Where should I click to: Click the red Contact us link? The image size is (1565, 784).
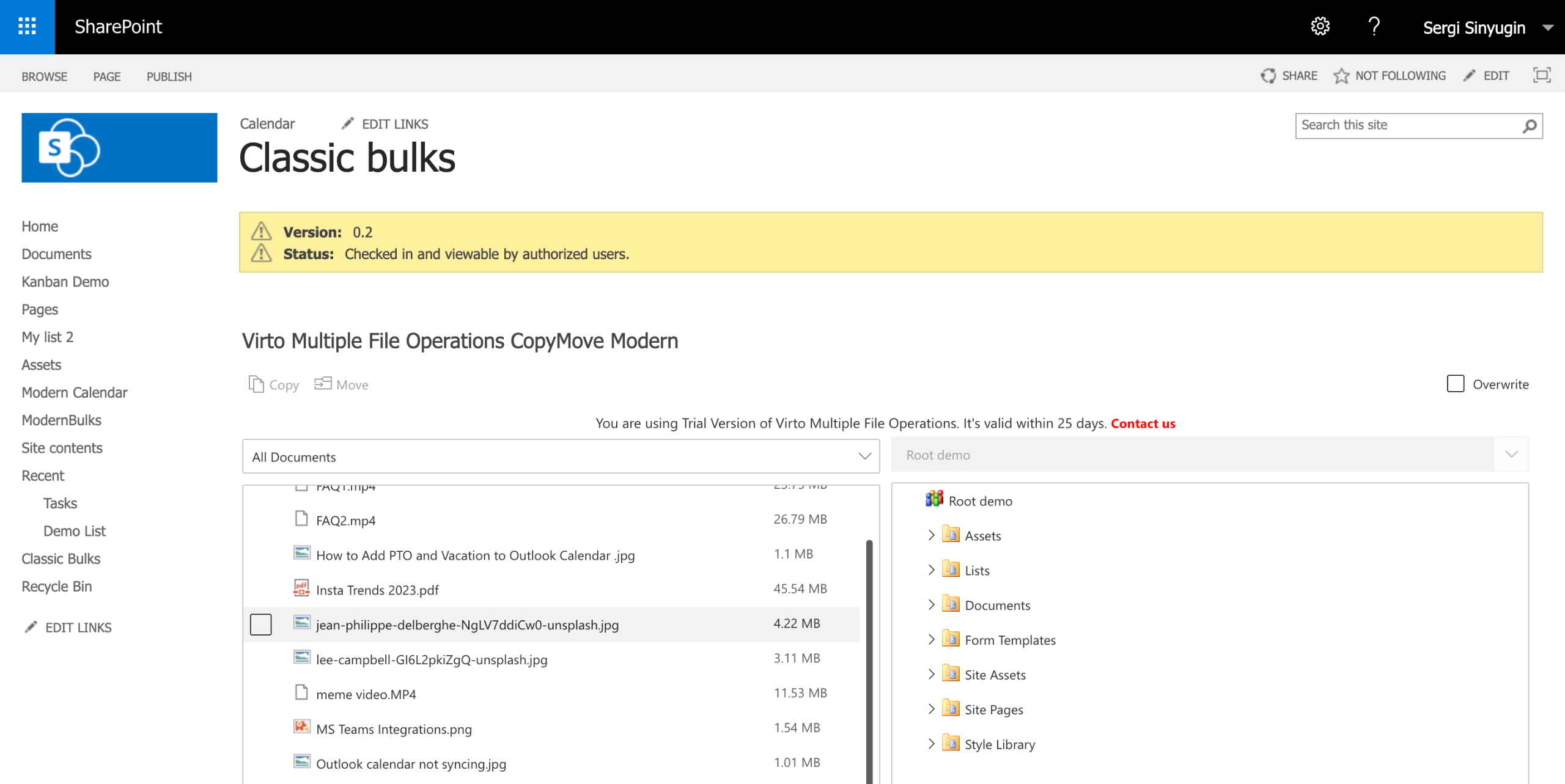coord(1143,423)
